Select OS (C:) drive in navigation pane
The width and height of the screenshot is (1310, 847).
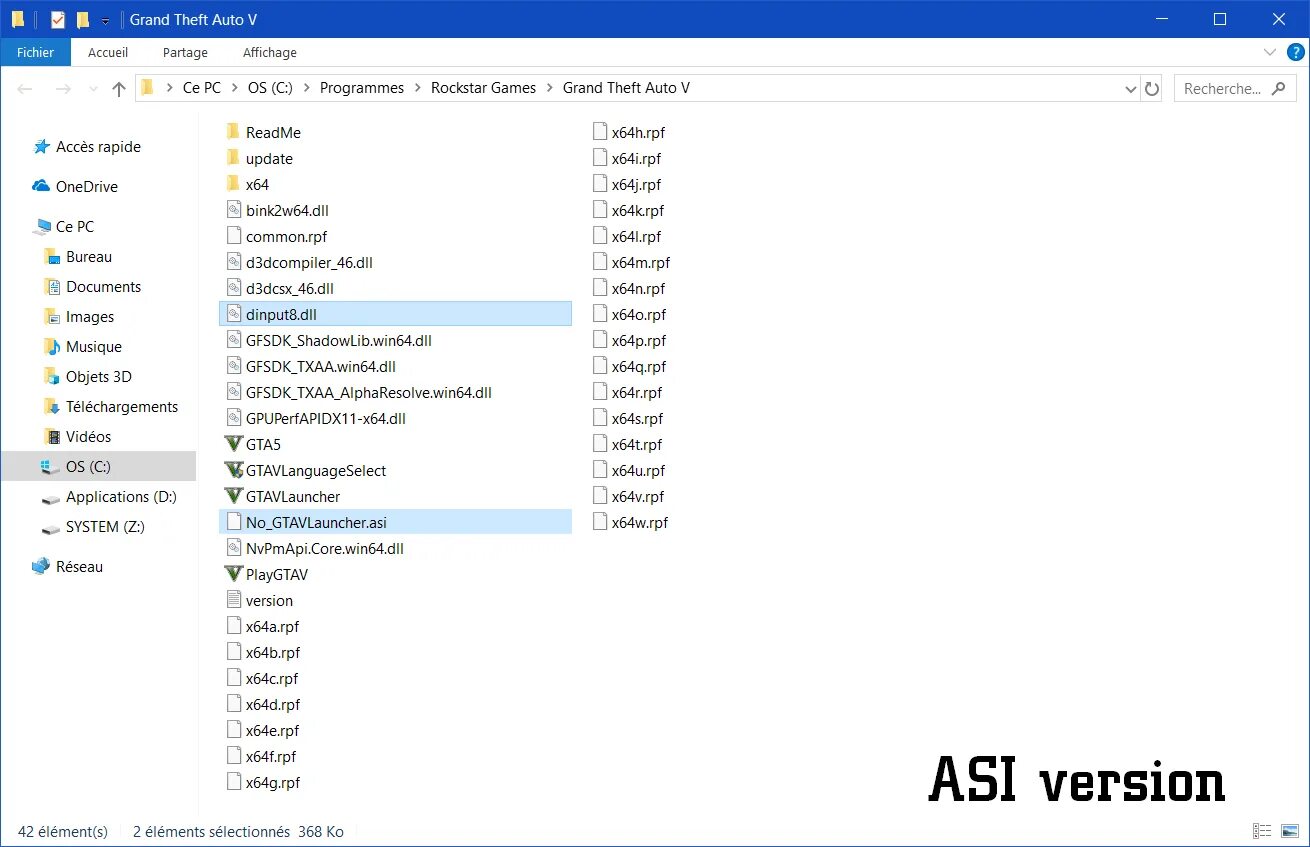(98, 467)
